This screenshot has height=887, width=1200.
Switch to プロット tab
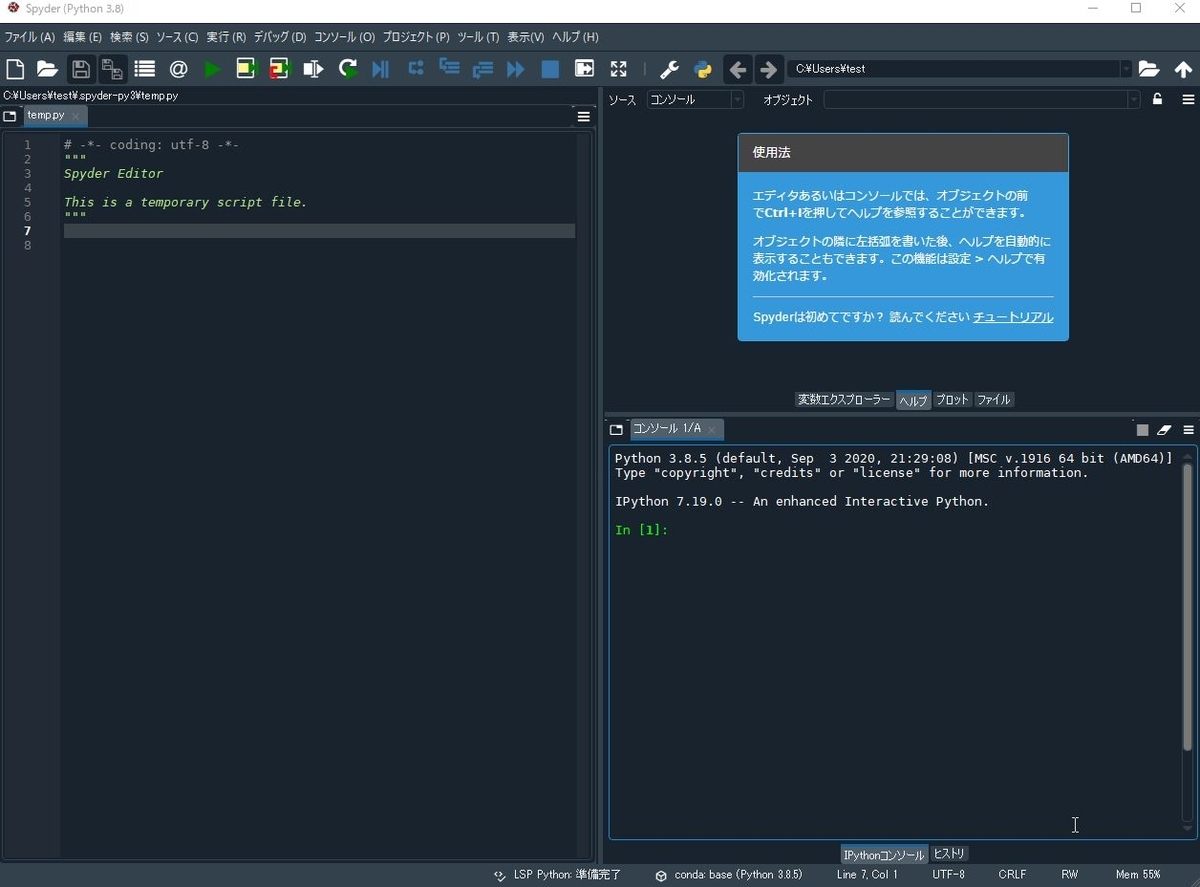[x=952, y=400]
